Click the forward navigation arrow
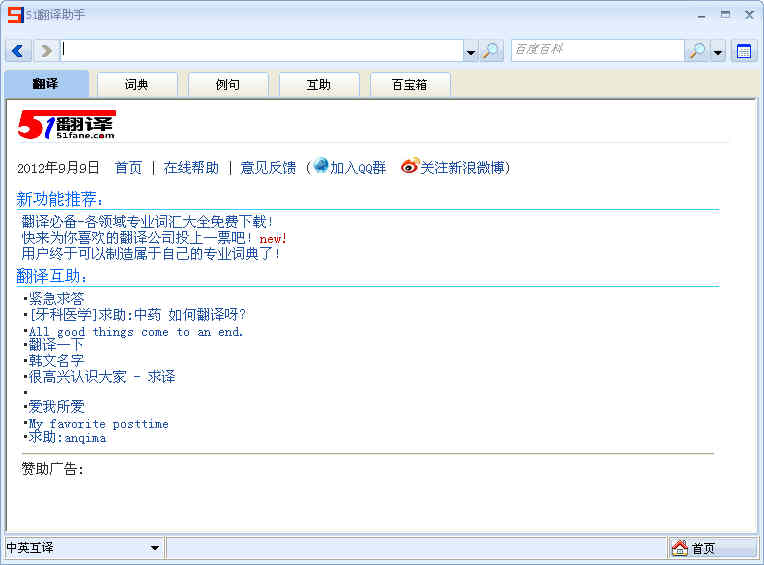The image size is (764, 565). [47, 51]
